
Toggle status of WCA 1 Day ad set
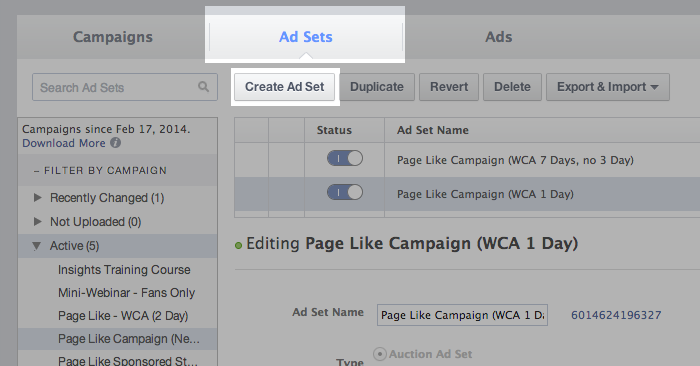click(345, 192)
